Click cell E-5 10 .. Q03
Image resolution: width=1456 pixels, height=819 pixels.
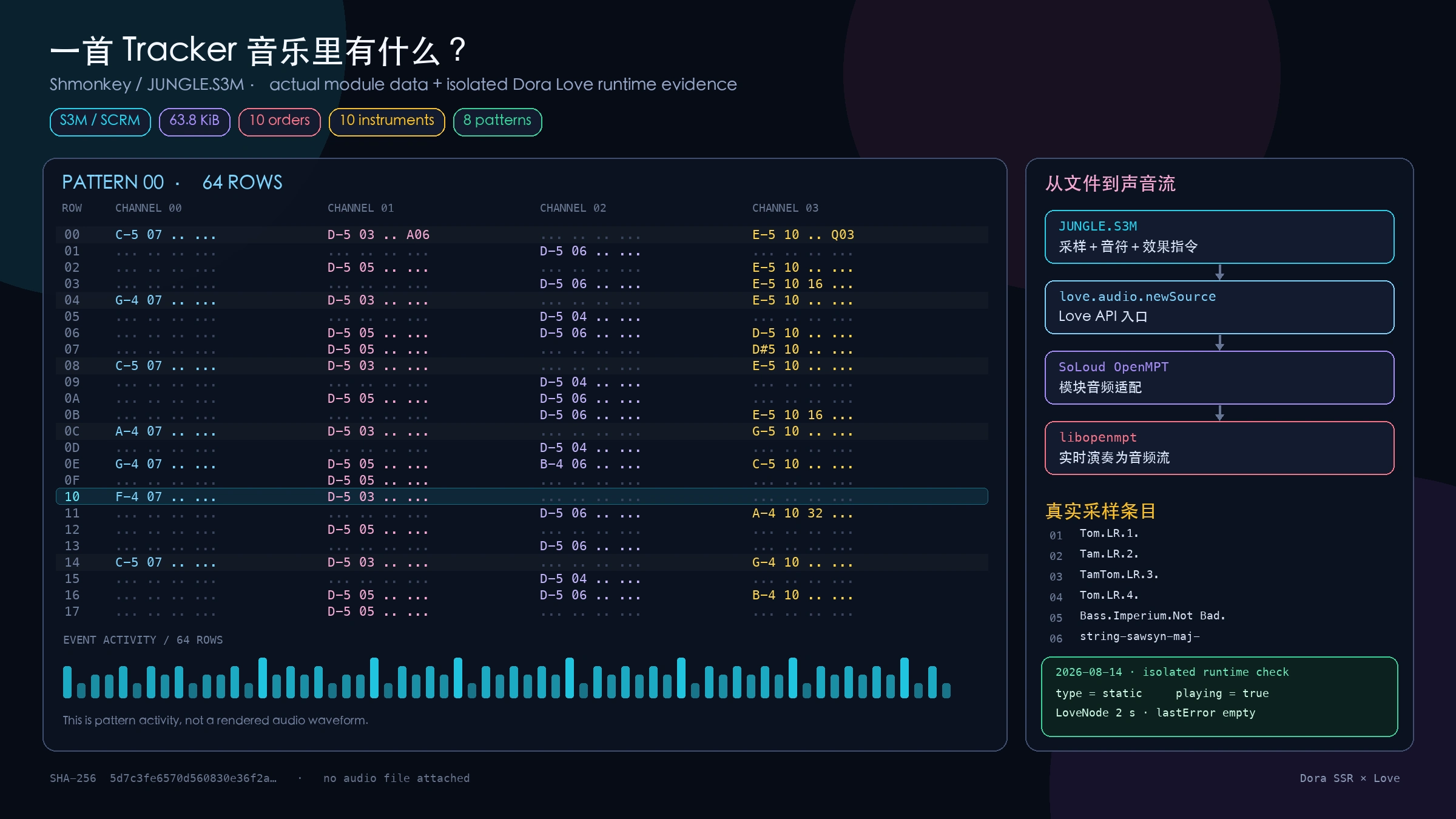pos(803,235)
